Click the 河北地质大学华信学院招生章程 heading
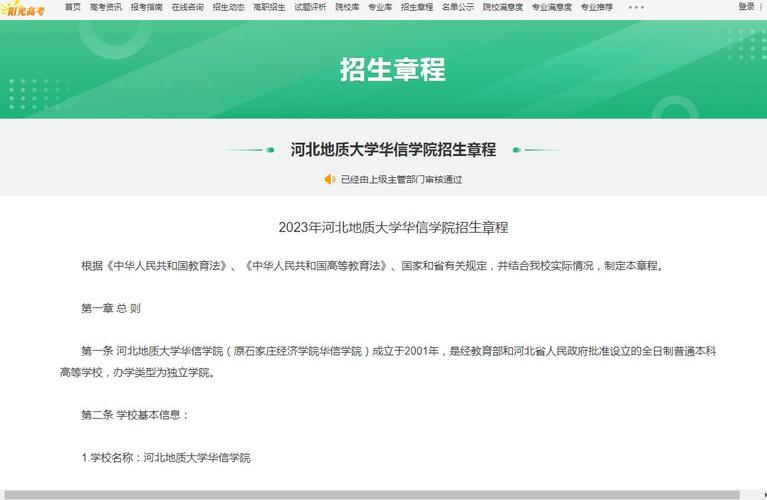The image size is (767, 500). click(393, 150)
